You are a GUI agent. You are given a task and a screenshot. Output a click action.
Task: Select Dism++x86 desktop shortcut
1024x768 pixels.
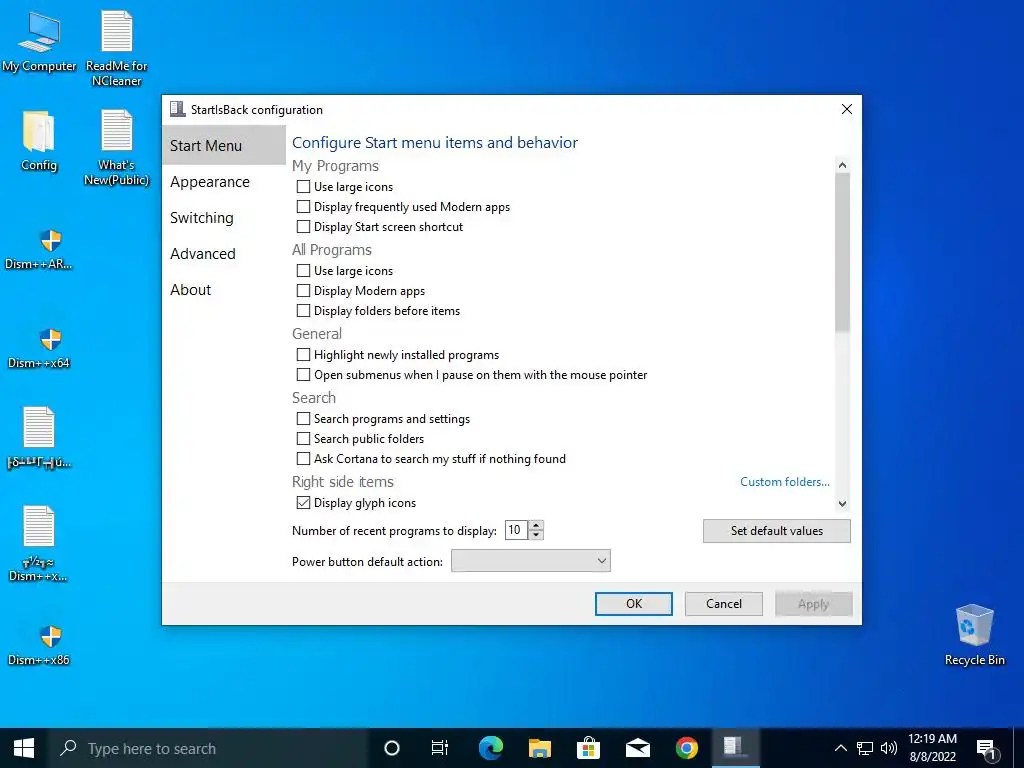(x=39, y=645)
